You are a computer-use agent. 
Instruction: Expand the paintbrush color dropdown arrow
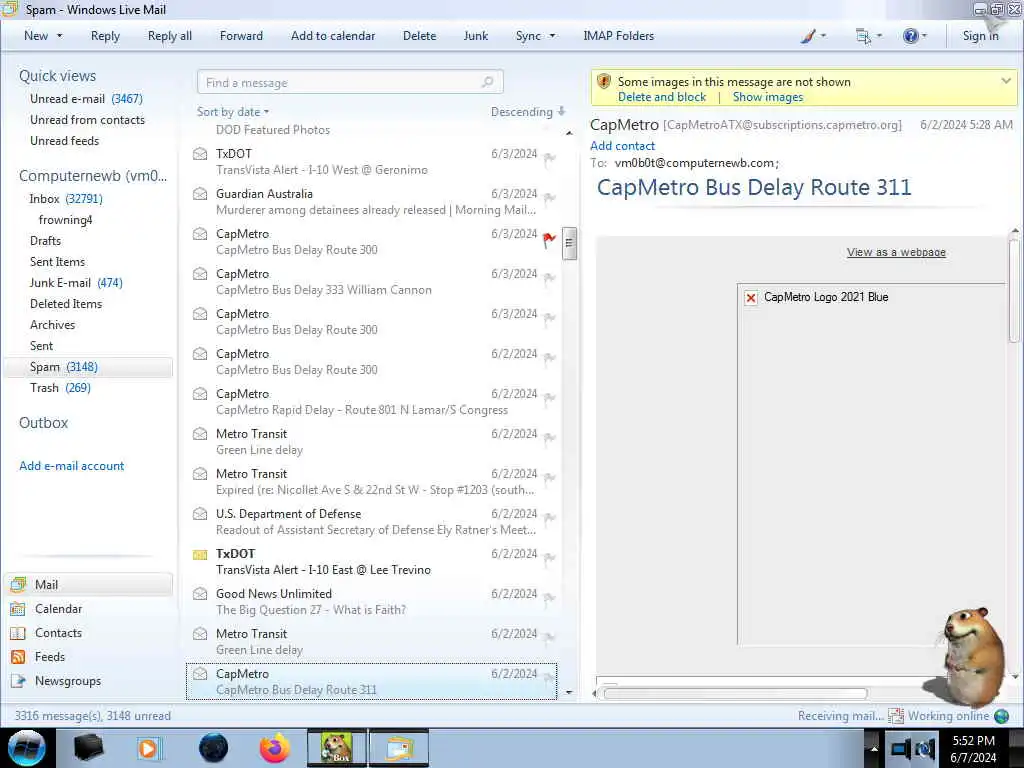(823, 36)
